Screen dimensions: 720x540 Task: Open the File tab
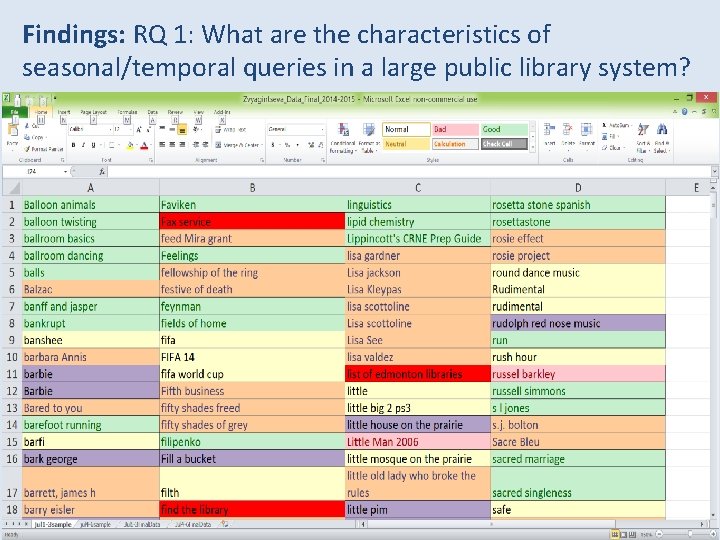15,112
